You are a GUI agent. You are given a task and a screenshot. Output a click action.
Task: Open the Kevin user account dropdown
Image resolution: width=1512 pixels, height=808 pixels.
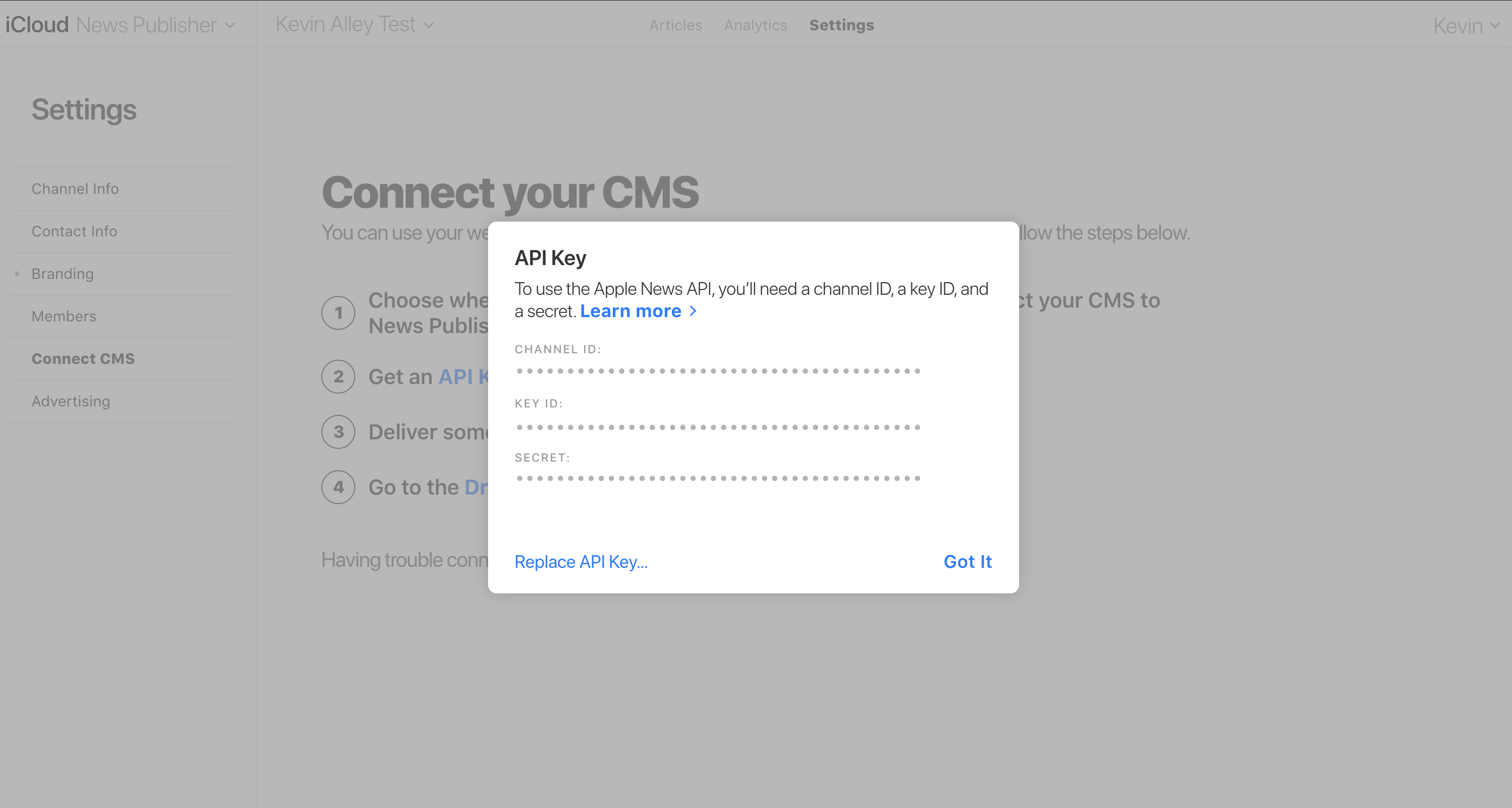point(1466,25)
